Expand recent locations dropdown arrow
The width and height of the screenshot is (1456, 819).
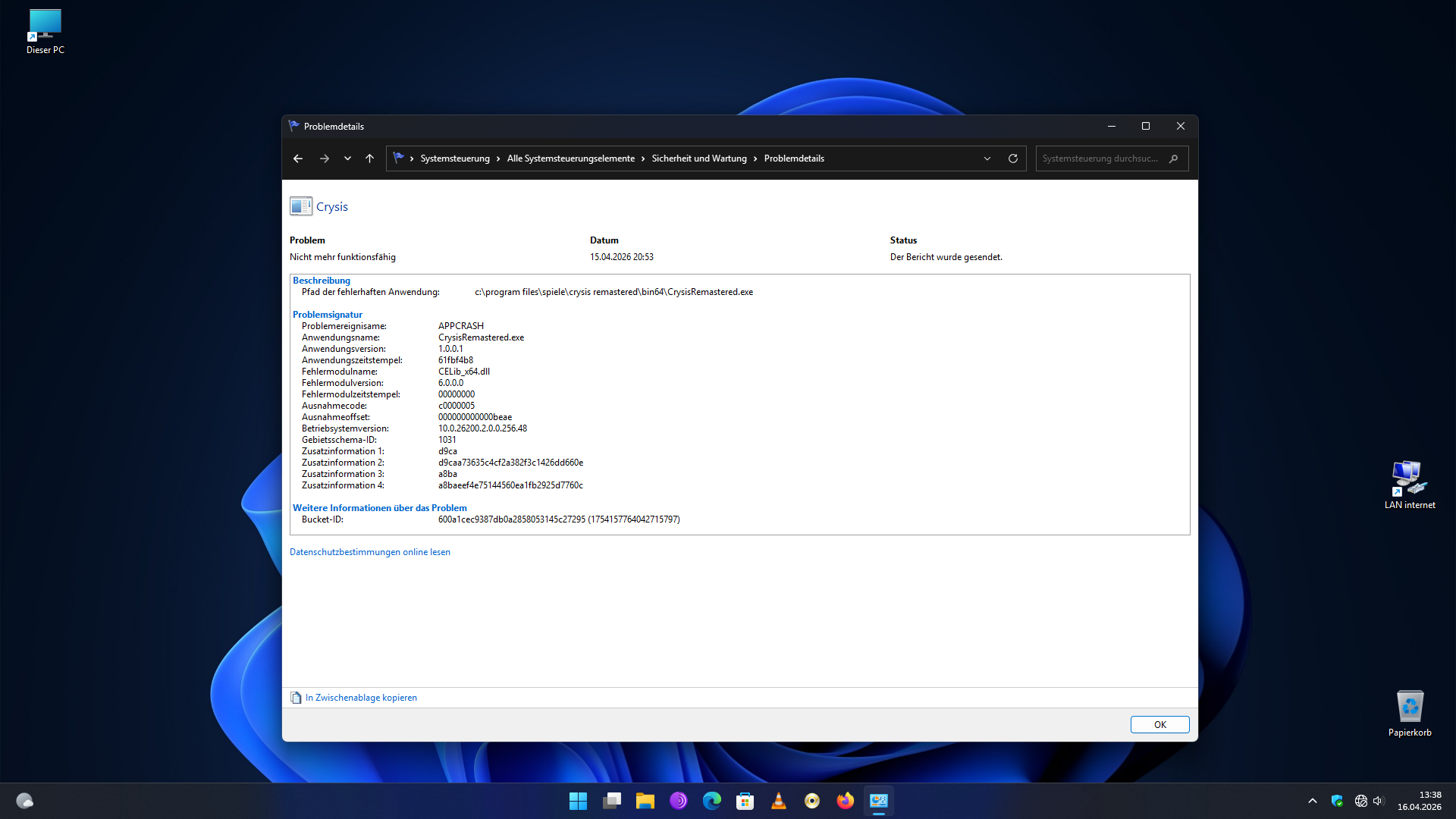pyautogui.click(x=347, y=158)
